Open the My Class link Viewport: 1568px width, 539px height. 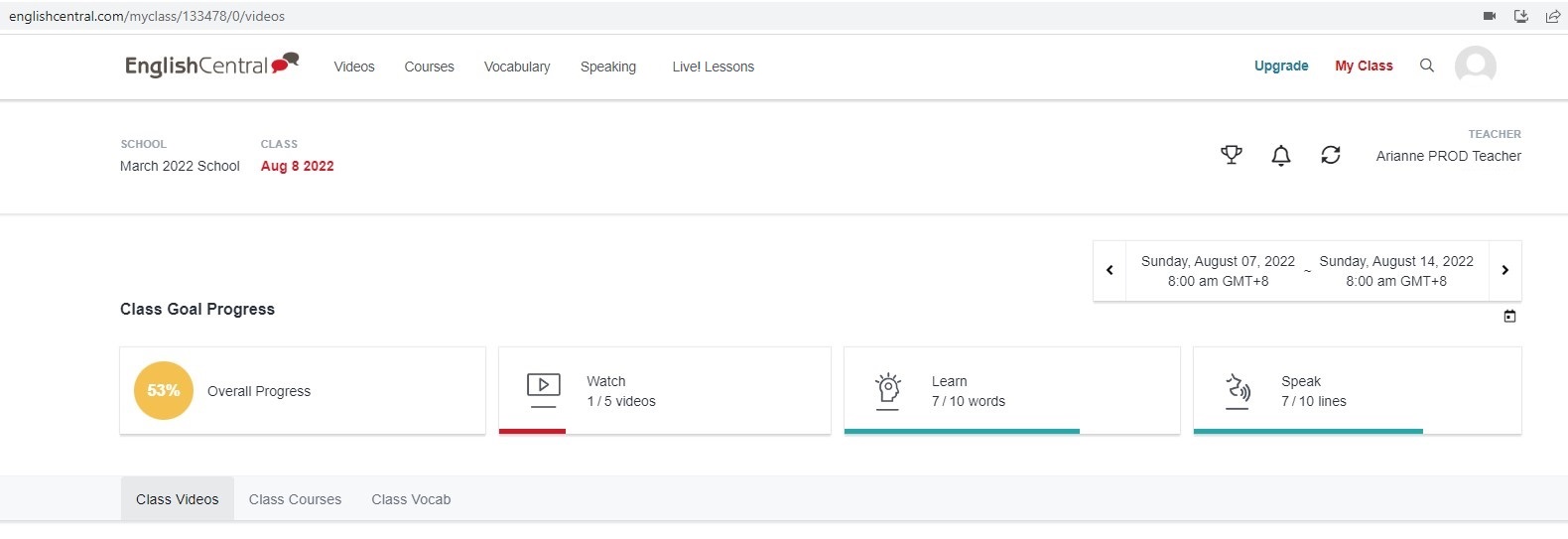[x=1364, y=66]
